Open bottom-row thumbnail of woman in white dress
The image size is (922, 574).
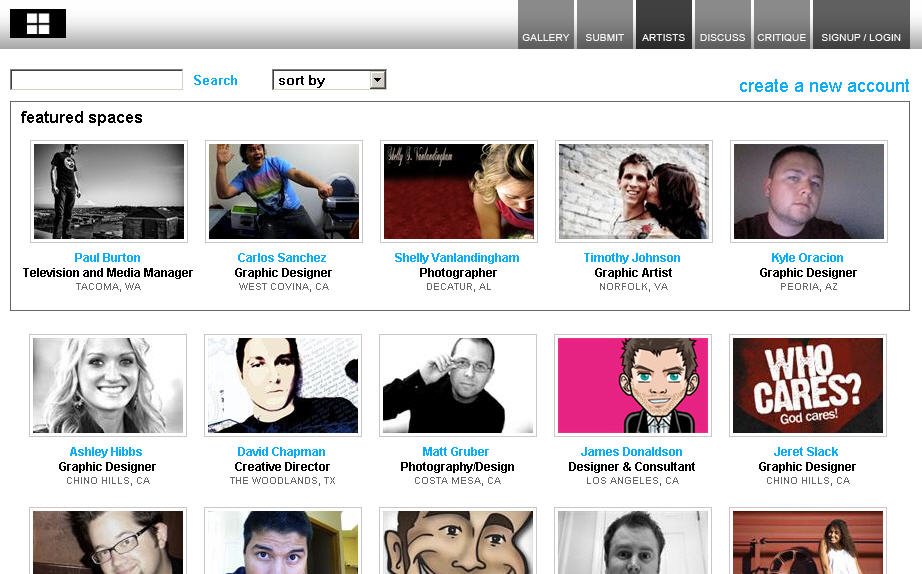click(808, 541)
